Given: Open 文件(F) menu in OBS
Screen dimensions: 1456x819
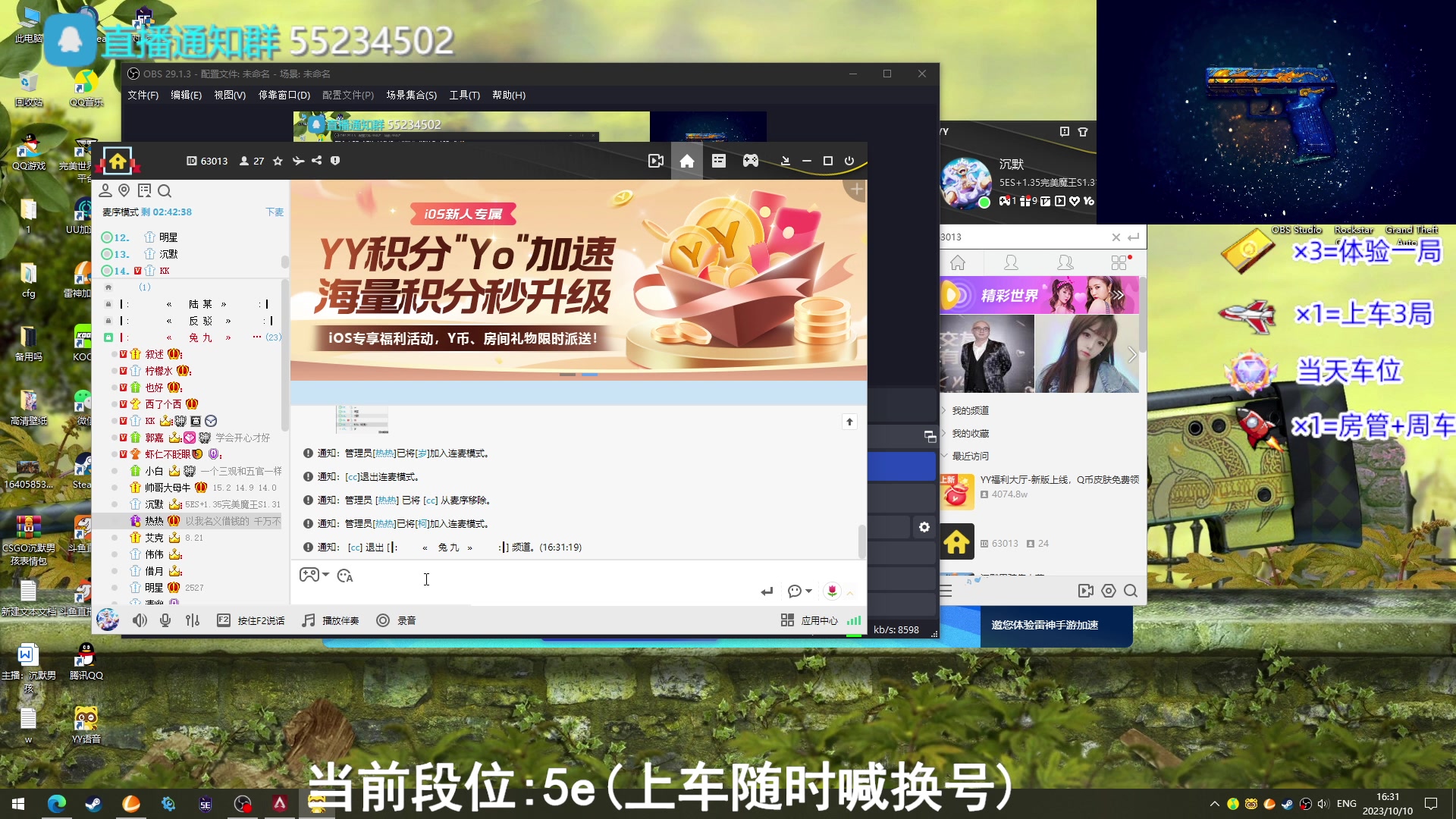Looking at the screenshot, I should (143, 95).
